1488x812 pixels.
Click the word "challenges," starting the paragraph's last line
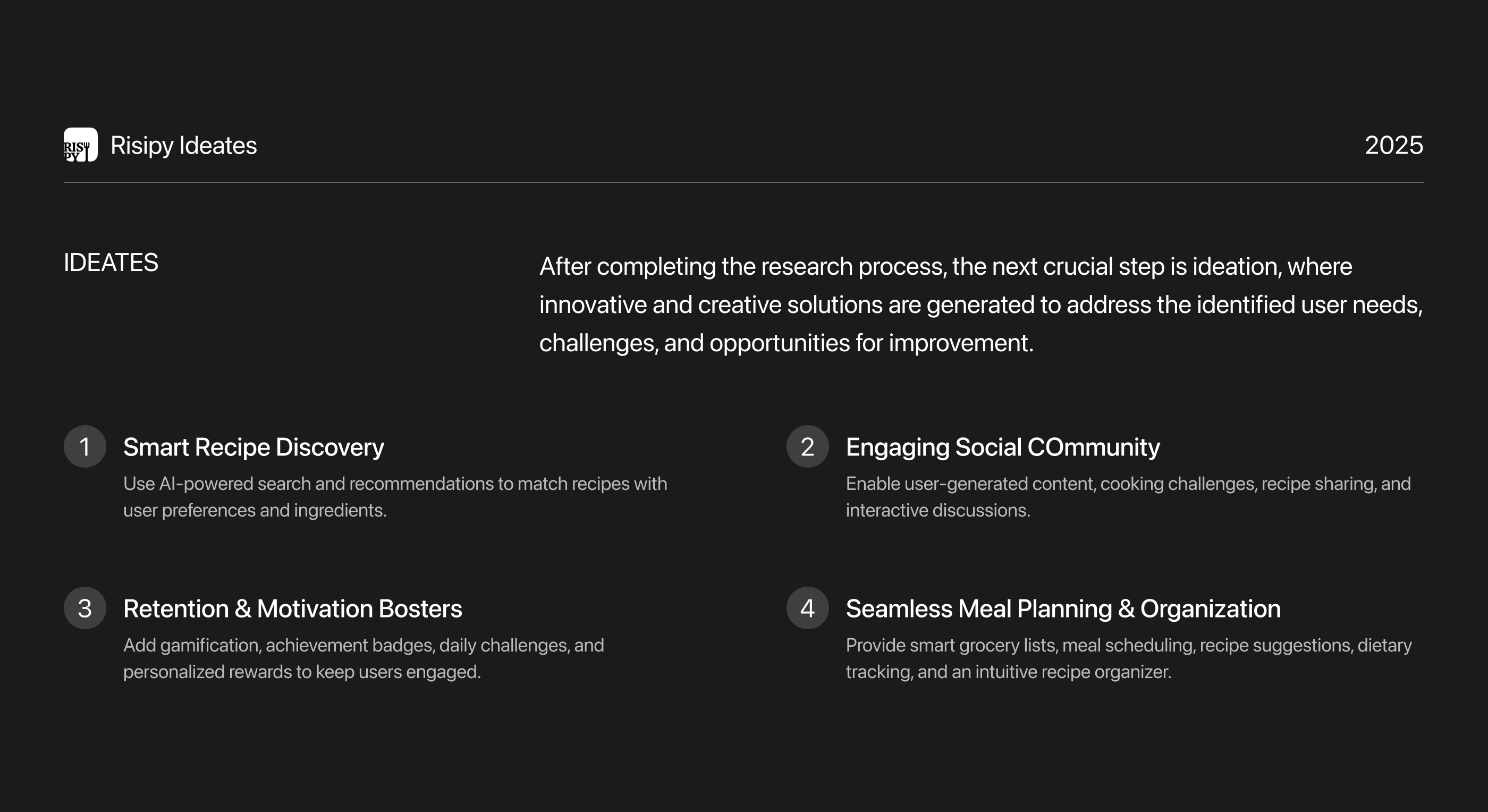point(598,343)
